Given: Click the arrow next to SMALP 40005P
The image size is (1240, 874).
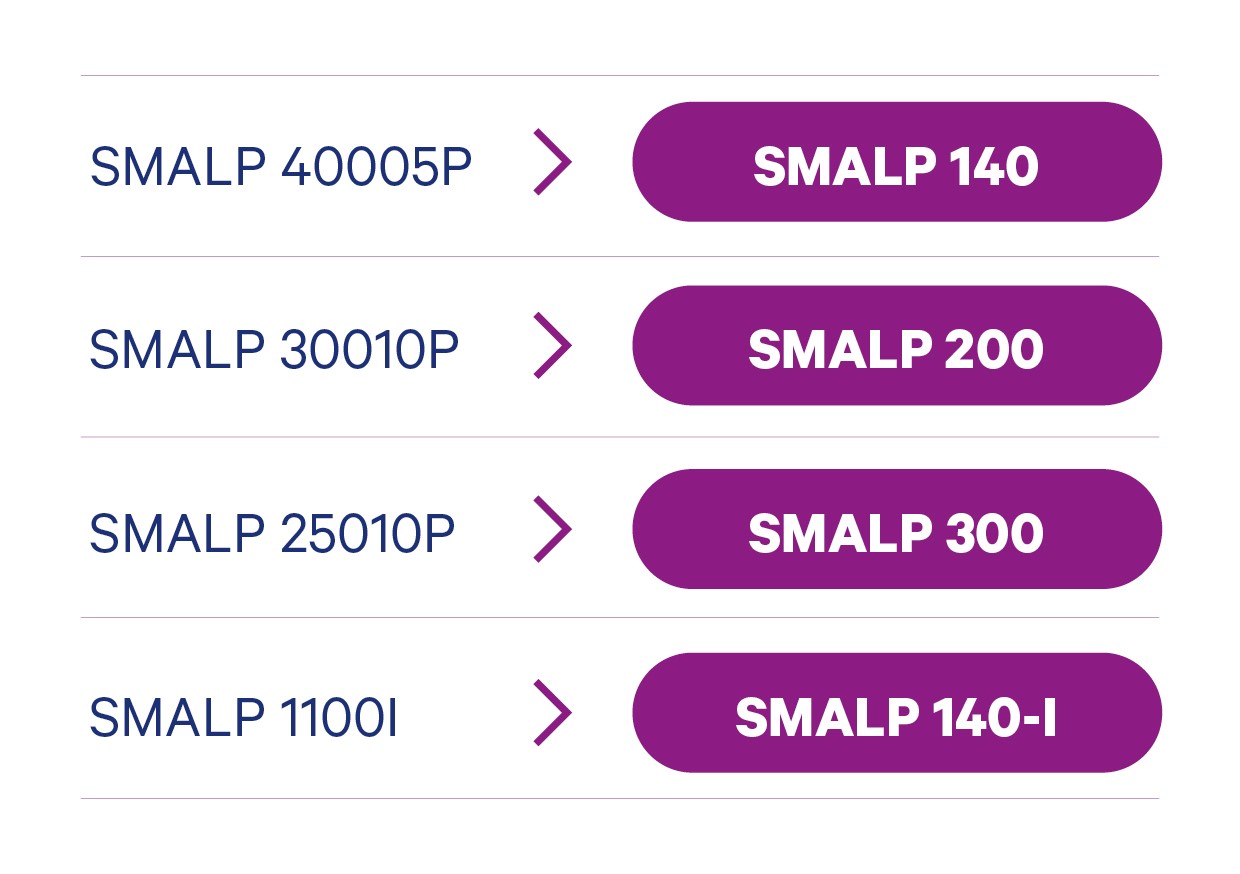Looking at the screenshot, I should [553, 161].
